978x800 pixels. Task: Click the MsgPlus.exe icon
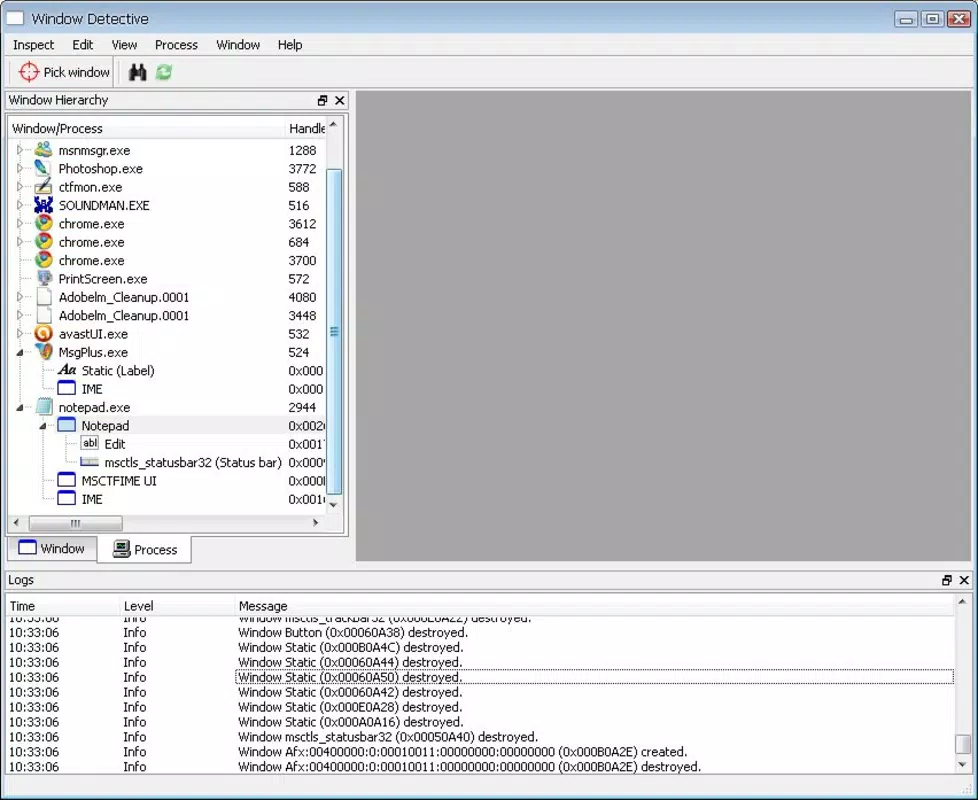click(x=43, y=352)
